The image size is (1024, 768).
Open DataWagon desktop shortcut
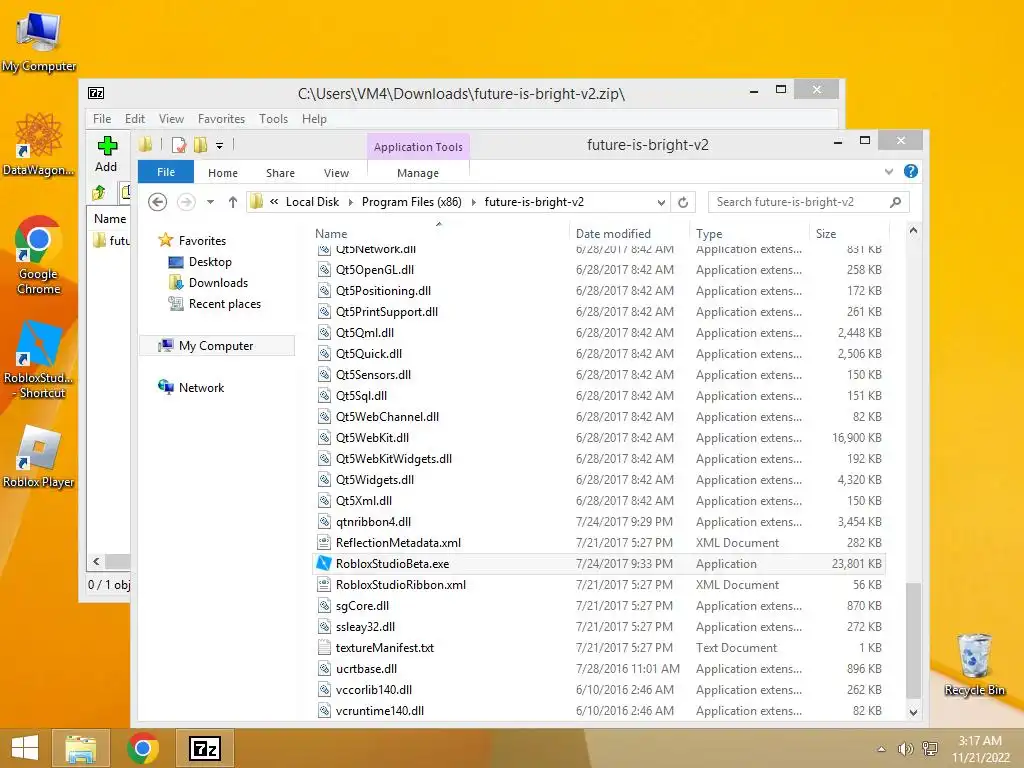point(39,144)
